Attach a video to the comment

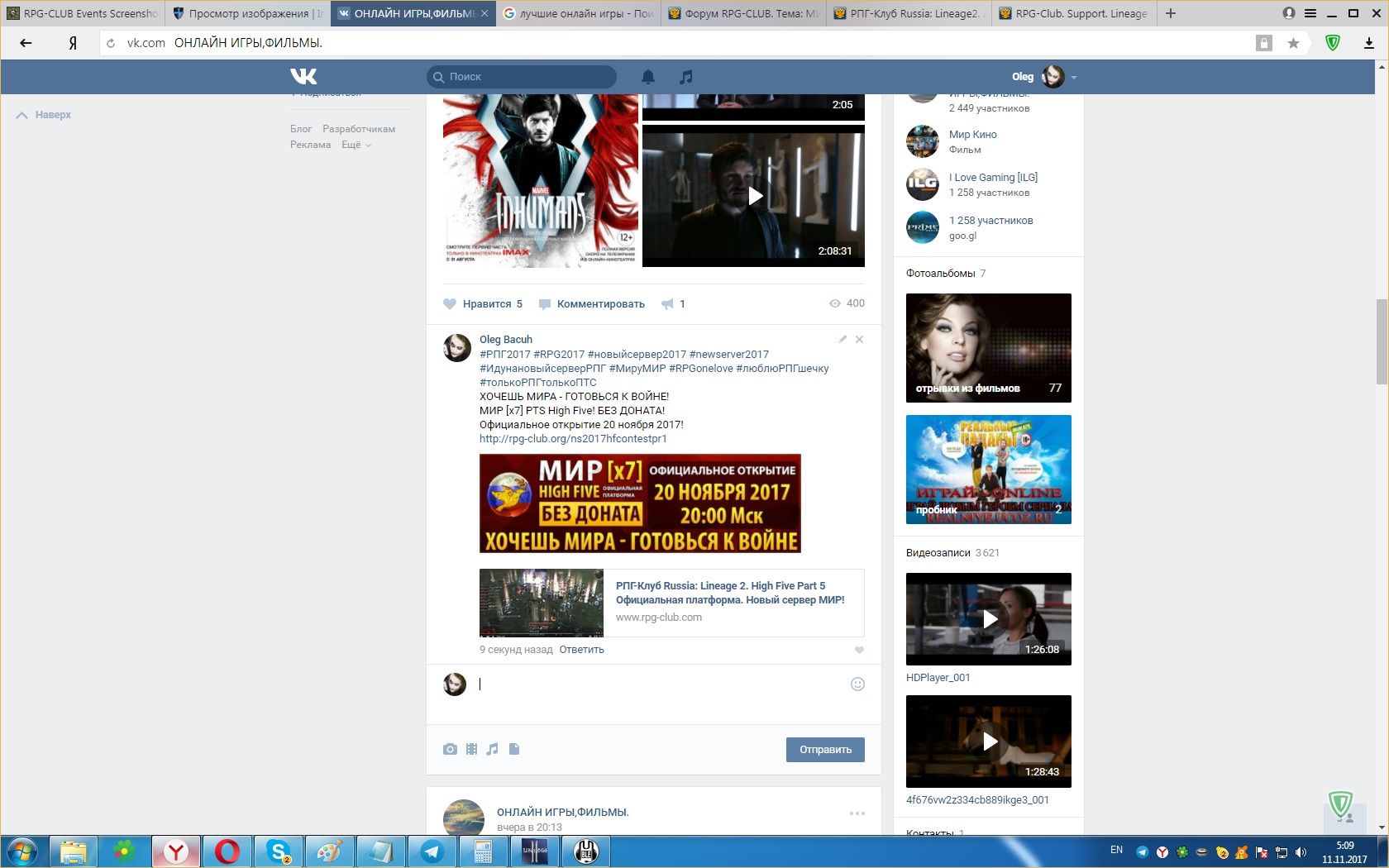coord(471,749)
